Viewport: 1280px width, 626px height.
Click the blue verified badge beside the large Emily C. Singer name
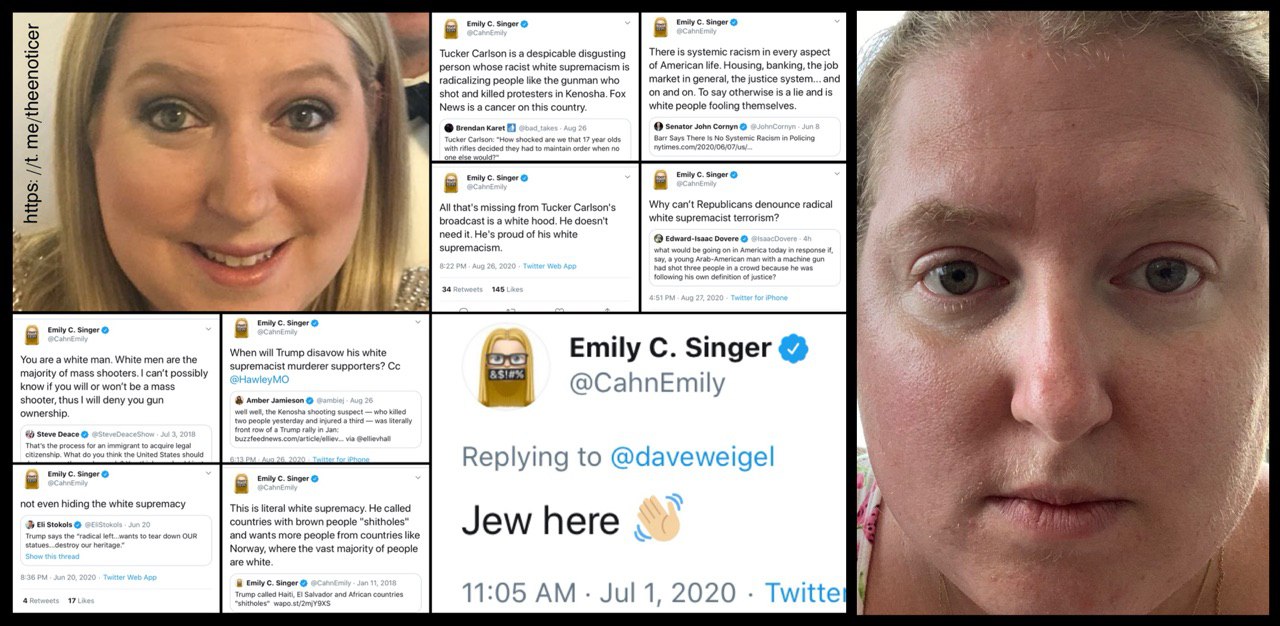[x=794, y=348]
